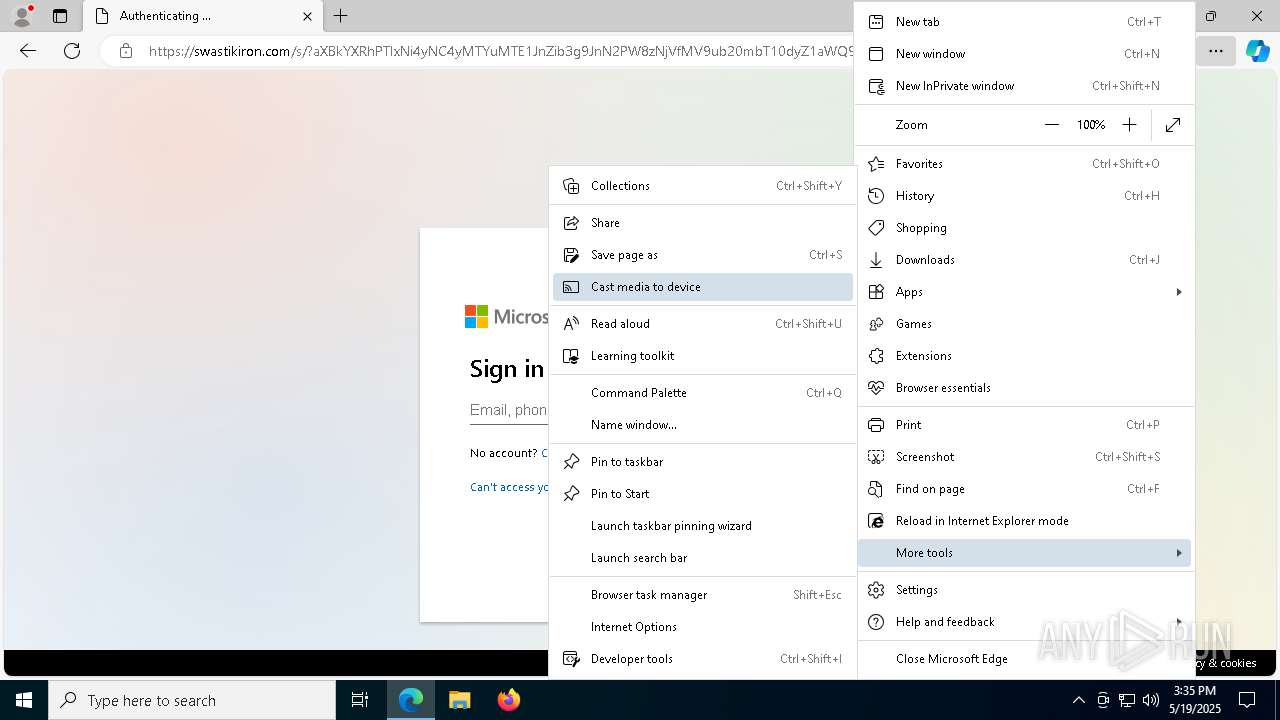Click the Developer tools icon
The image size is (1280, 720).
(x=571, y=659)
